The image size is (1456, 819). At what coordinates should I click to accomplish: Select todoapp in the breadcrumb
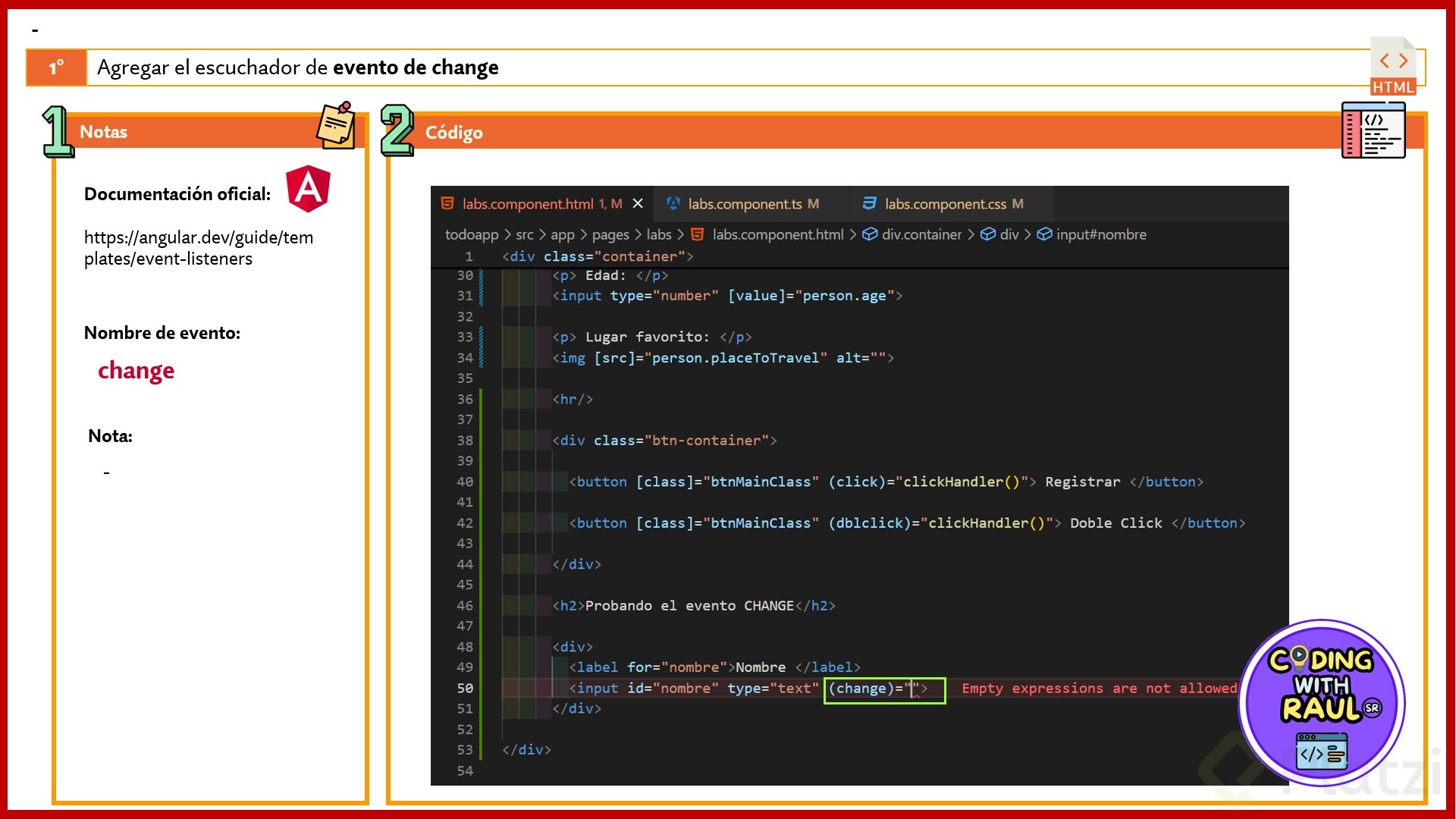(472, 234)
